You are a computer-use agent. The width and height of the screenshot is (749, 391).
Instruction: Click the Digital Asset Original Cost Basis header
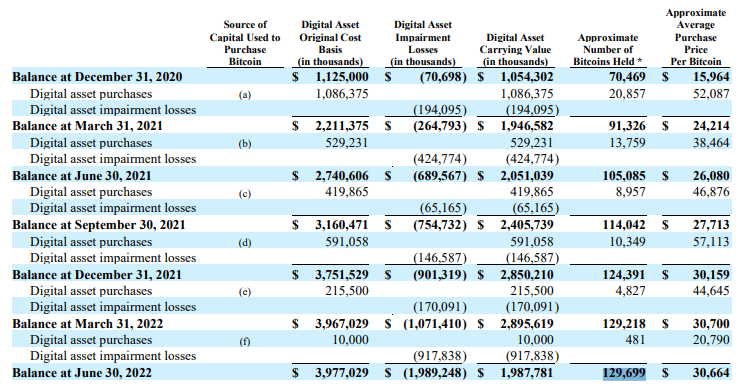click(x=330, y=43)
